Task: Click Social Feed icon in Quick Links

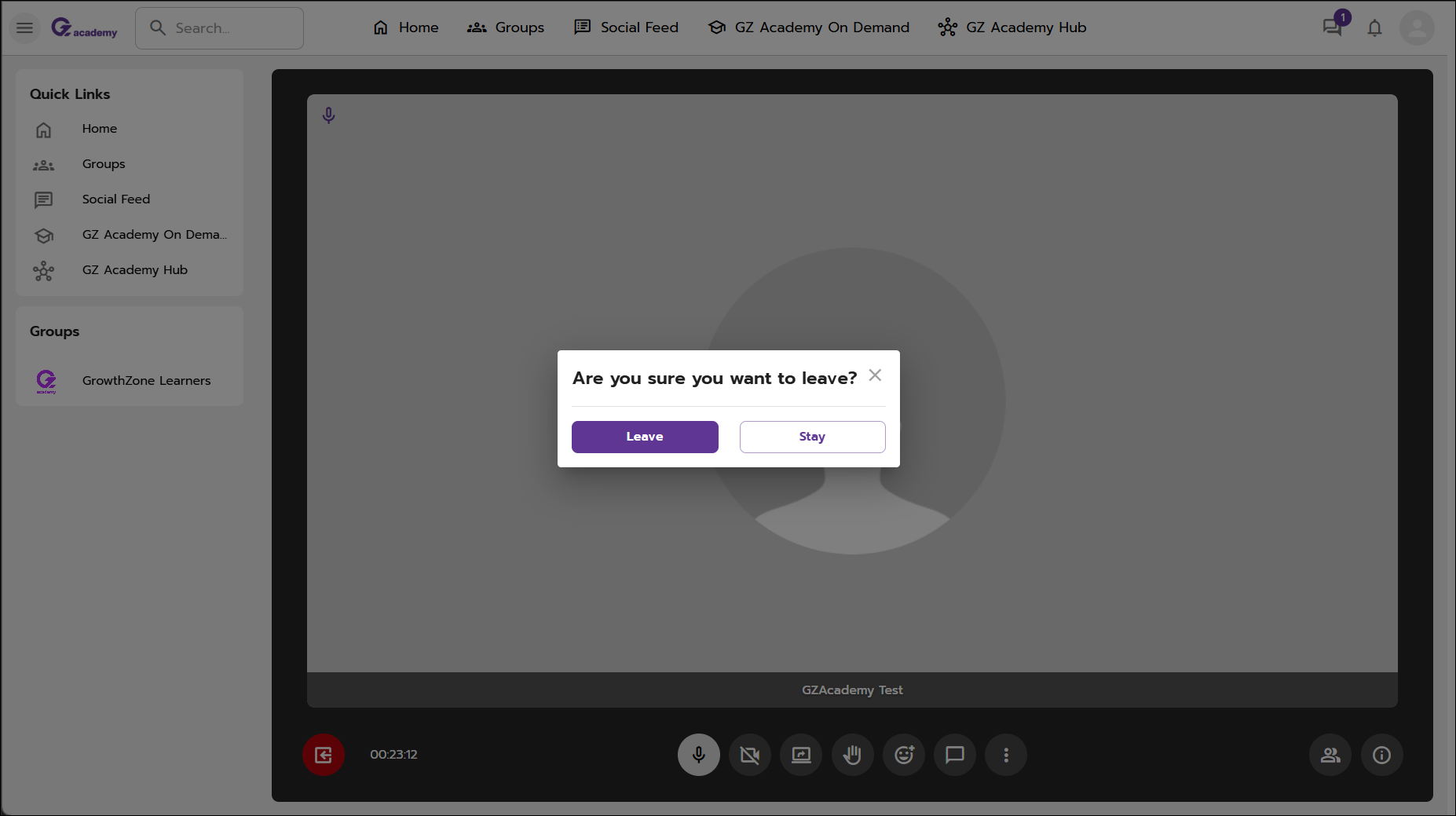Action: tap(44, 200)
